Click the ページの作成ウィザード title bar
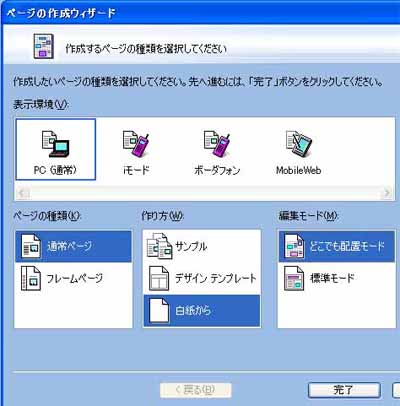Screen dimensions: 400x406 pyautogui.click(x=200, y=13)
